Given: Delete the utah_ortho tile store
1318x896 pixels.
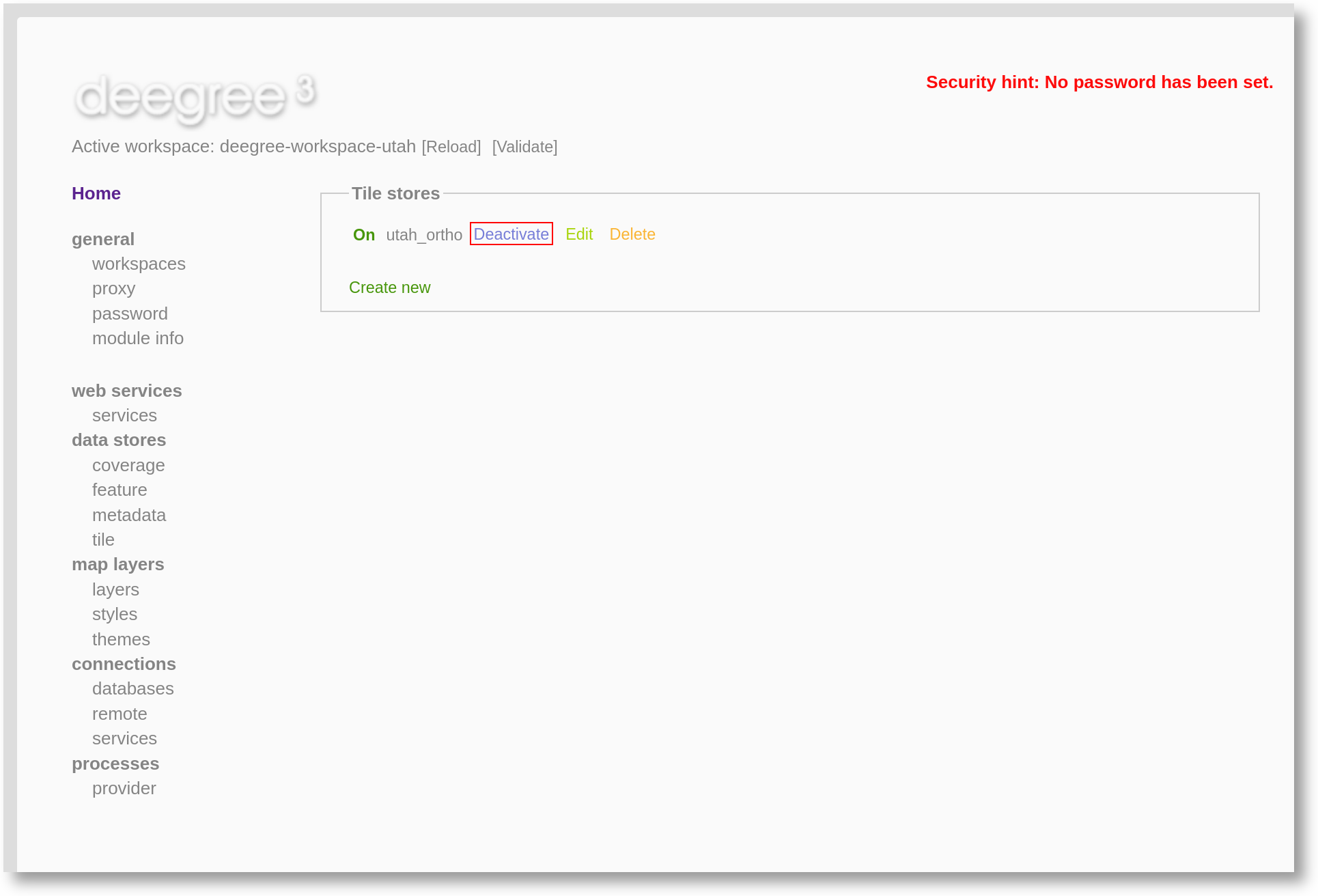Looking at the screenshot, I should click(632, 234).
